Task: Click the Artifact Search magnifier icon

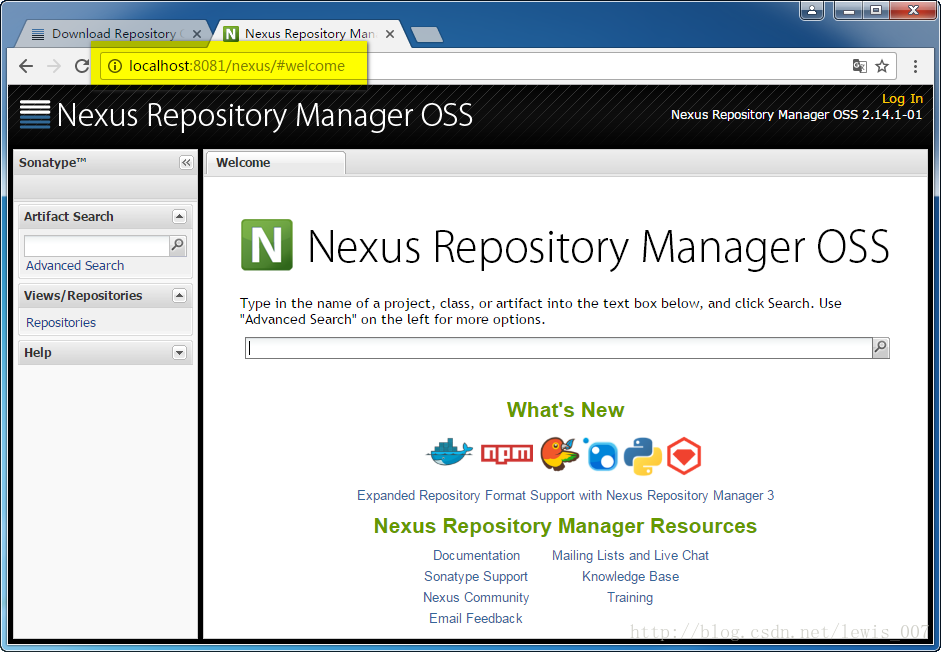Action: point(178,245)
